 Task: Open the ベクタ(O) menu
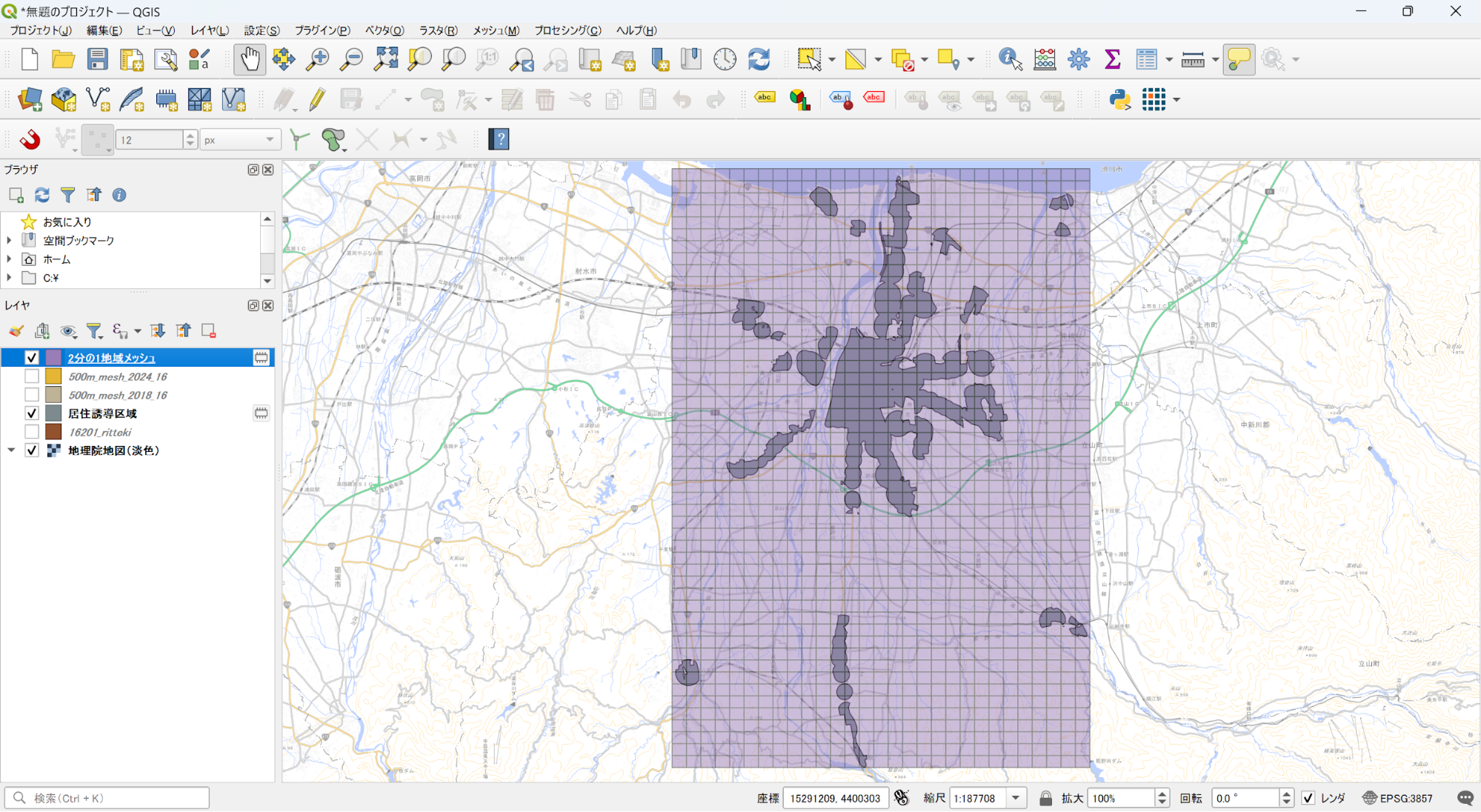pos(384,30)
